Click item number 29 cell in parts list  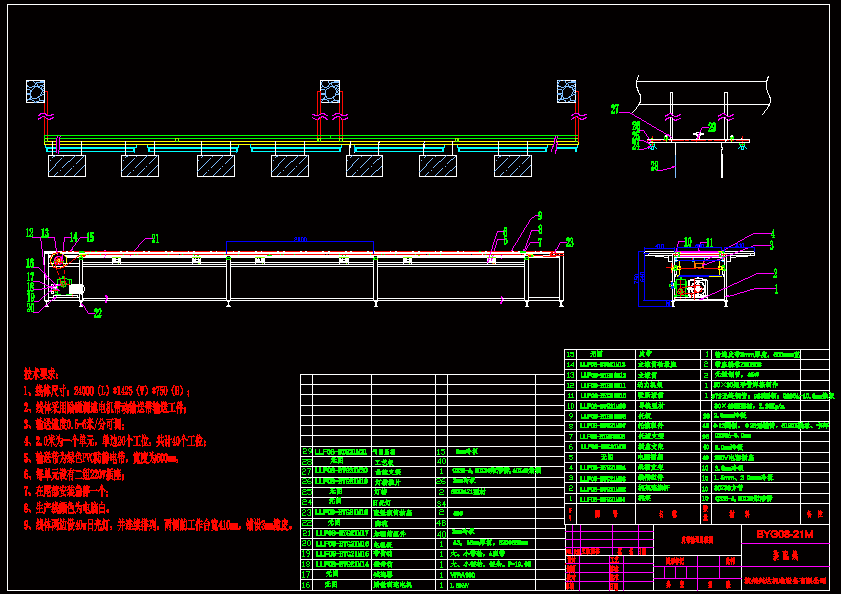click(307, 451)
